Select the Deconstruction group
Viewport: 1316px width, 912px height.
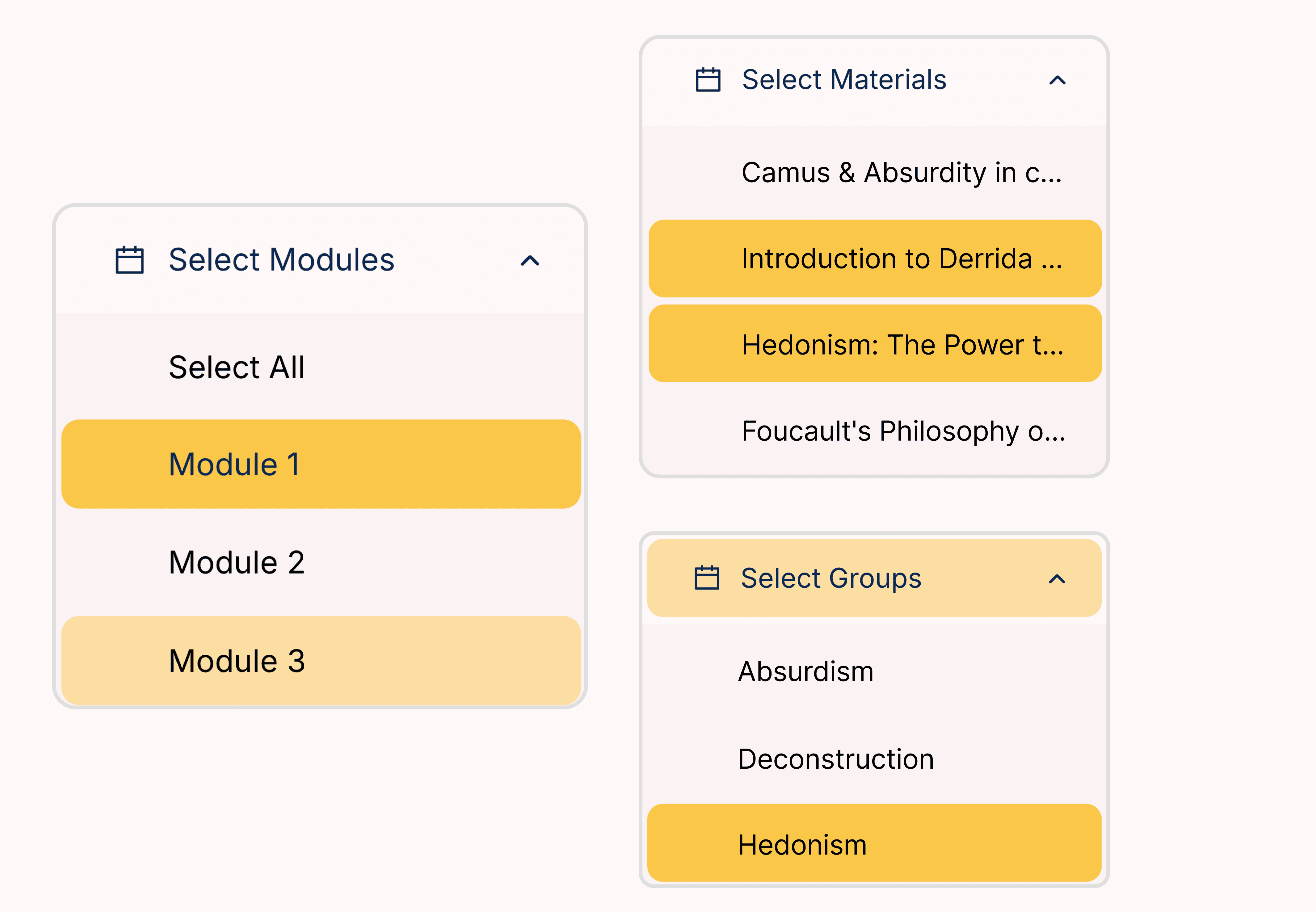point(836,759)
